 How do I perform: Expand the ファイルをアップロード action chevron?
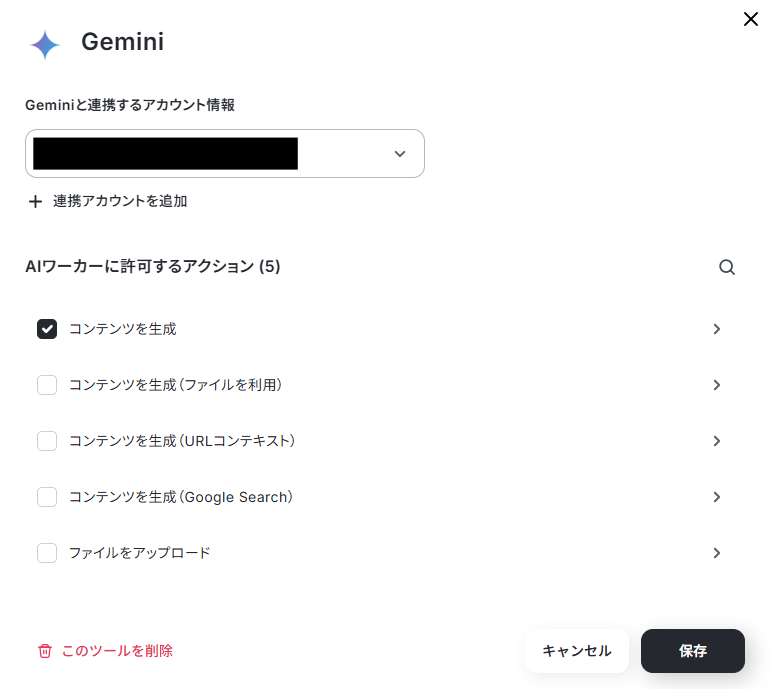pos(716,553)
